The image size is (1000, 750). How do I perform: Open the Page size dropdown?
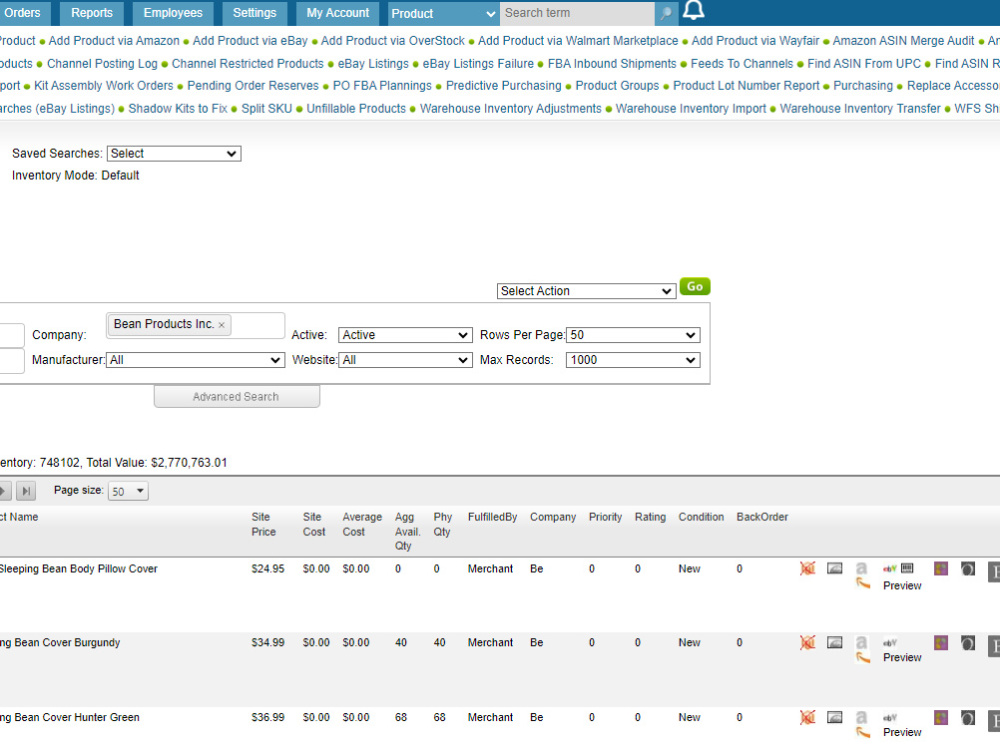(128, 491)
